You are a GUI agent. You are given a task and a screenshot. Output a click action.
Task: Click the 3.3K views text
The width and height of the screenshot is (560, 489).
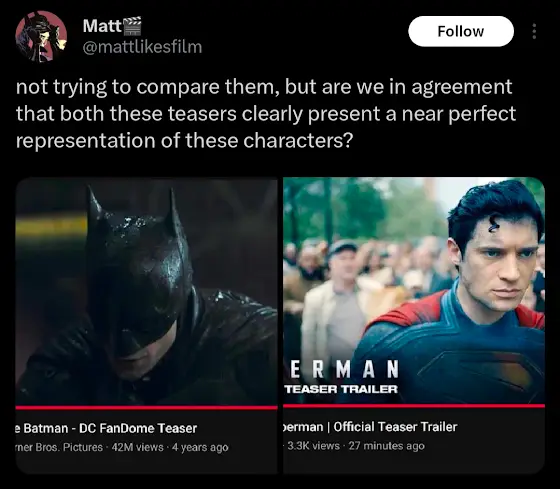pyautogui.click(x=313, y=446)
